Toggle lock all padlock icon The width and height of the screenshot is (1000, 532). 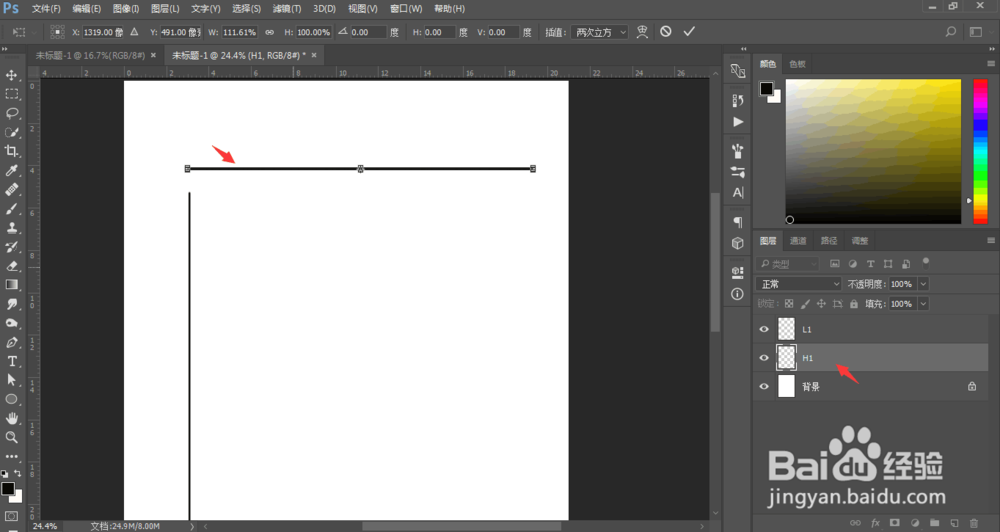click(x=854, y=304)
